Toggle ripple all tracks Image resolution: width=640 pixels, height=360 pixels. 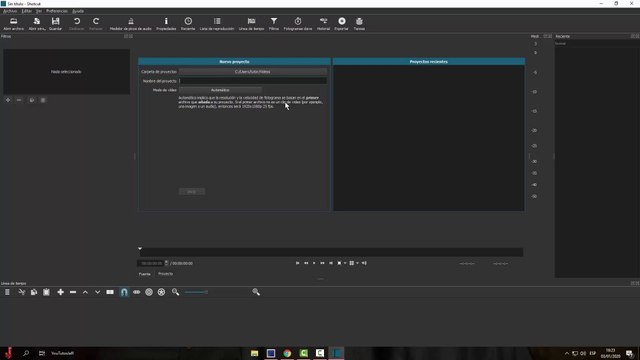[162, 292]
